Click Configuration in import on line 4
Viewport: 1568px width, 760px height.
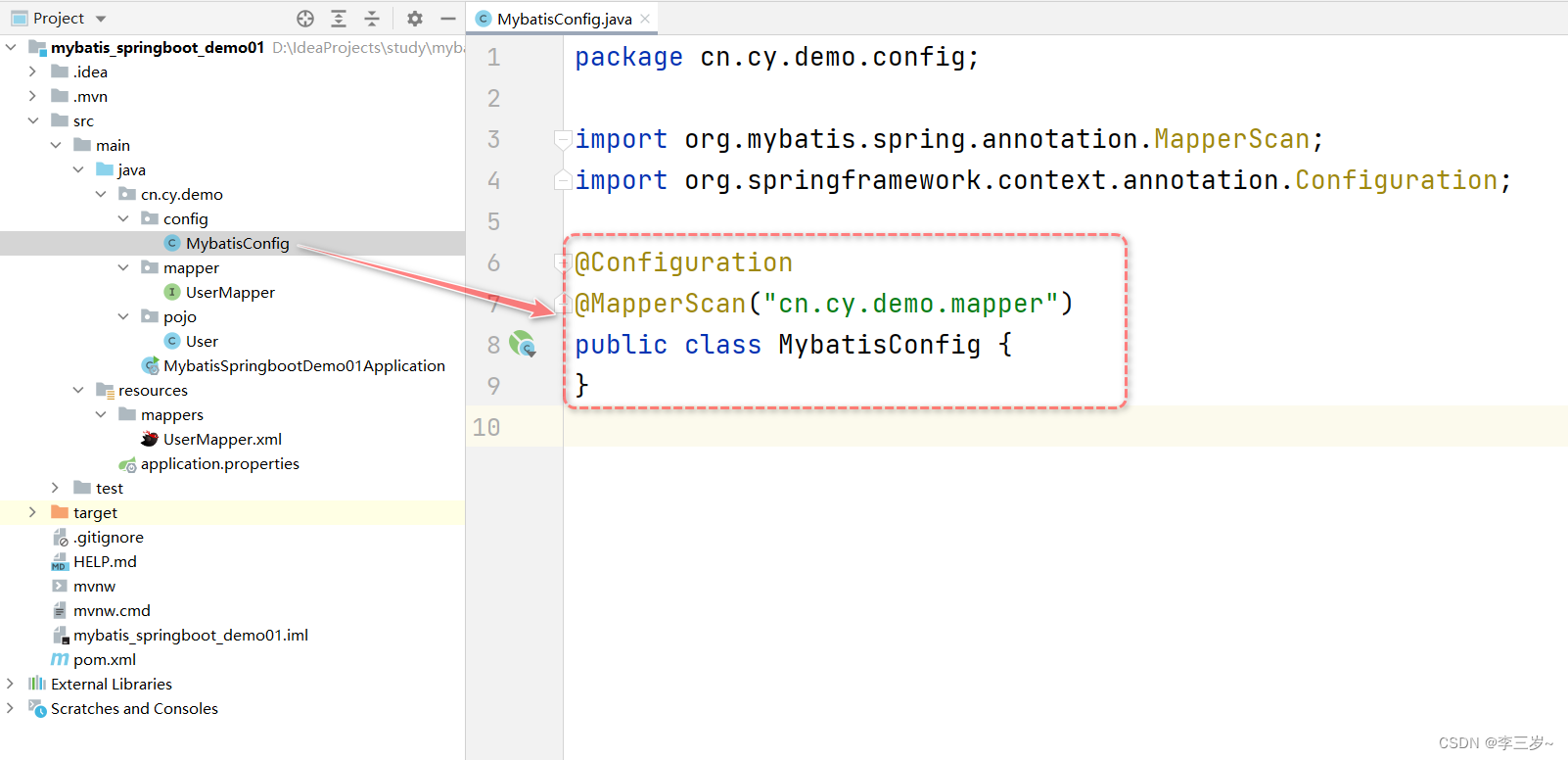(1396, 180)
